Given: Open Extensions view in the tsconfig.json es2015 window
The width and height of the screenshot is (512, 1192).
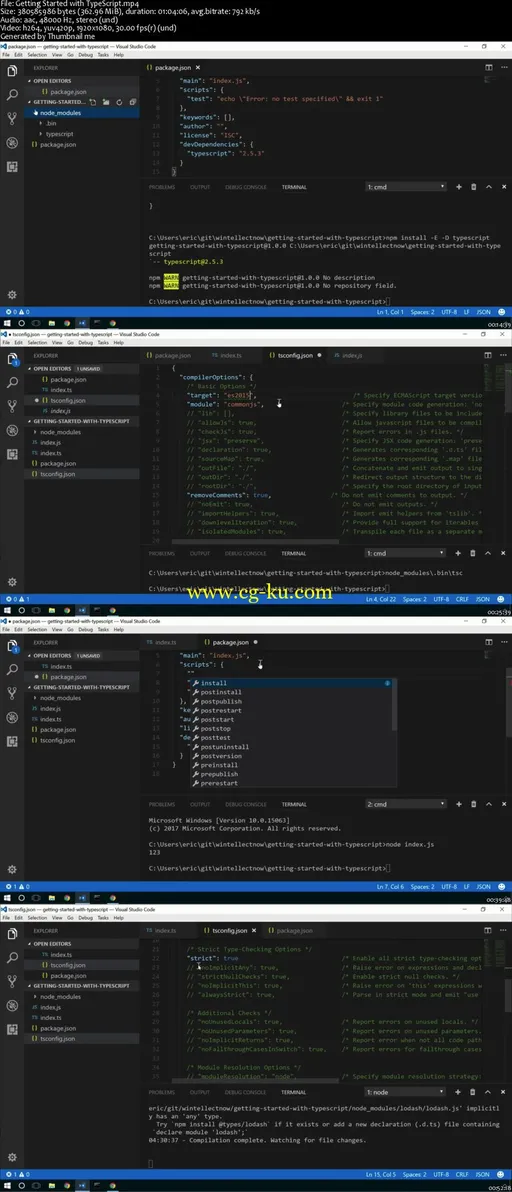Looking at the screenshot, I should tap(11, 455).
